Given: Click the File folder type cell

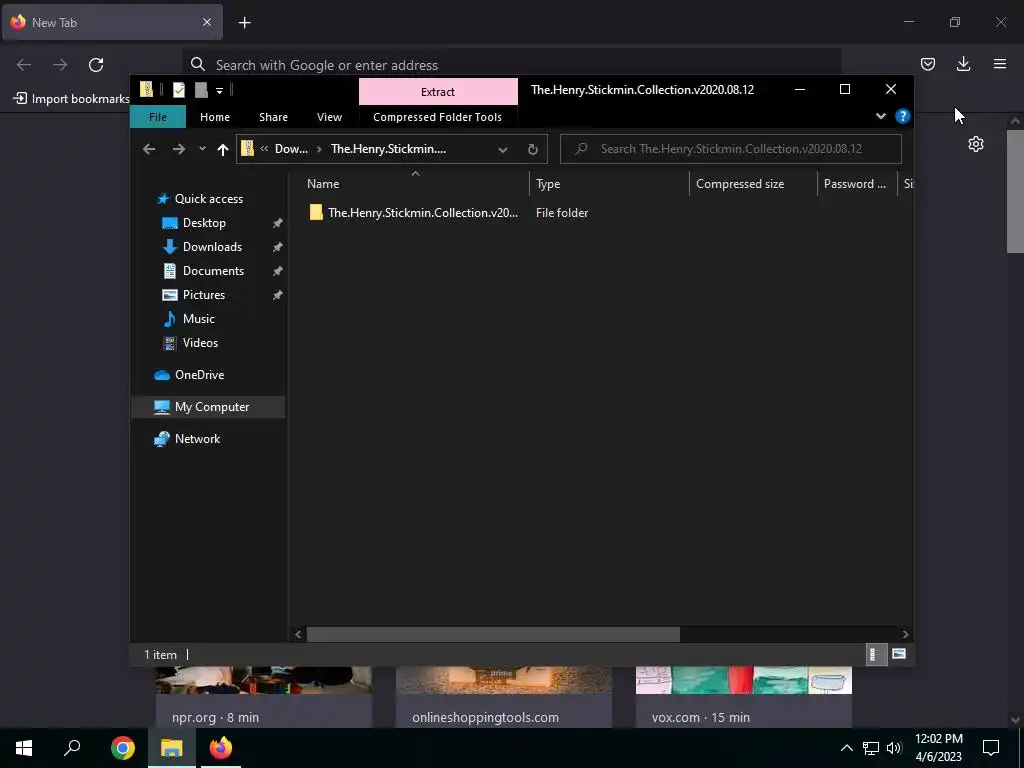Looking at the screenshot, I should coord(562,213).
